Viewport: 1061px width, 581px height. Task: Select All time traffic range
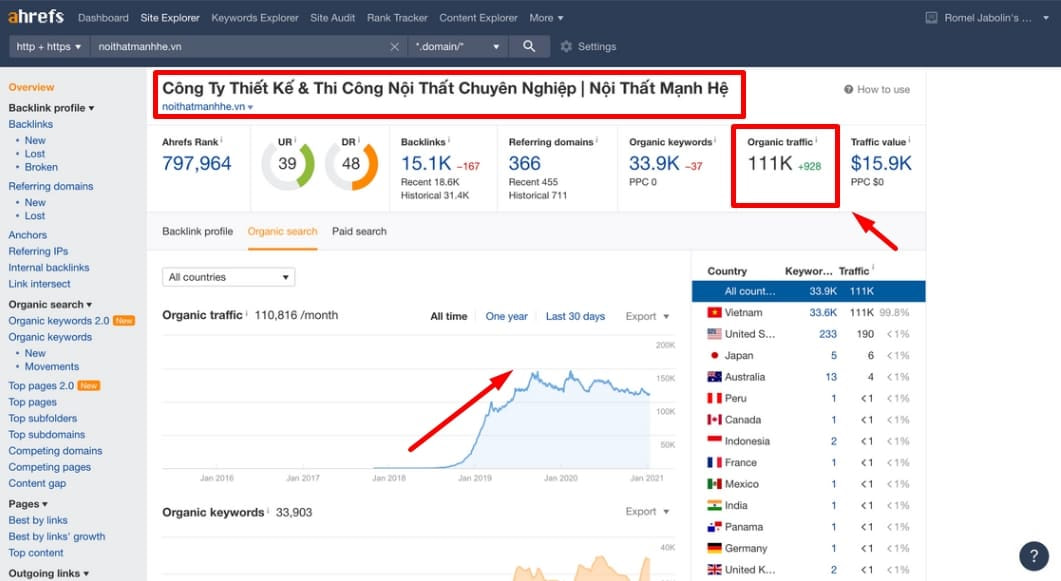[x=449, y=317]
